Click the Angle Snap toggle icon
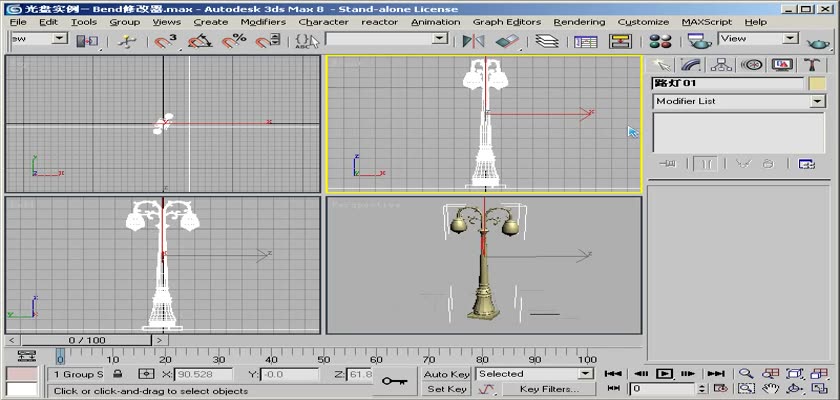840x400 pixels. pyautogui.click(x=198, y=40)
